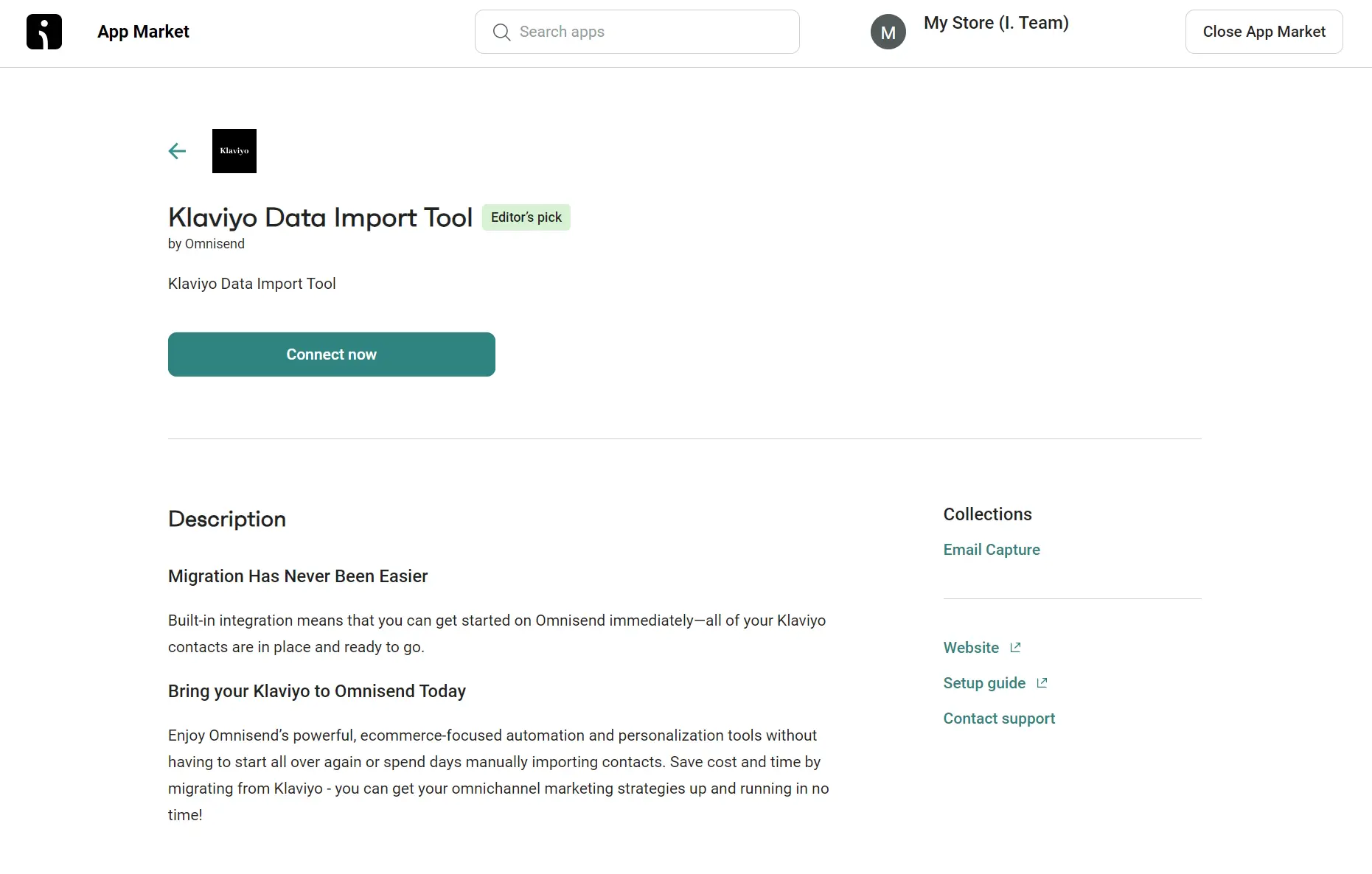Focus the Search apps field
1372x874 pixels.
pyautogui.click(x=637, y=32)
